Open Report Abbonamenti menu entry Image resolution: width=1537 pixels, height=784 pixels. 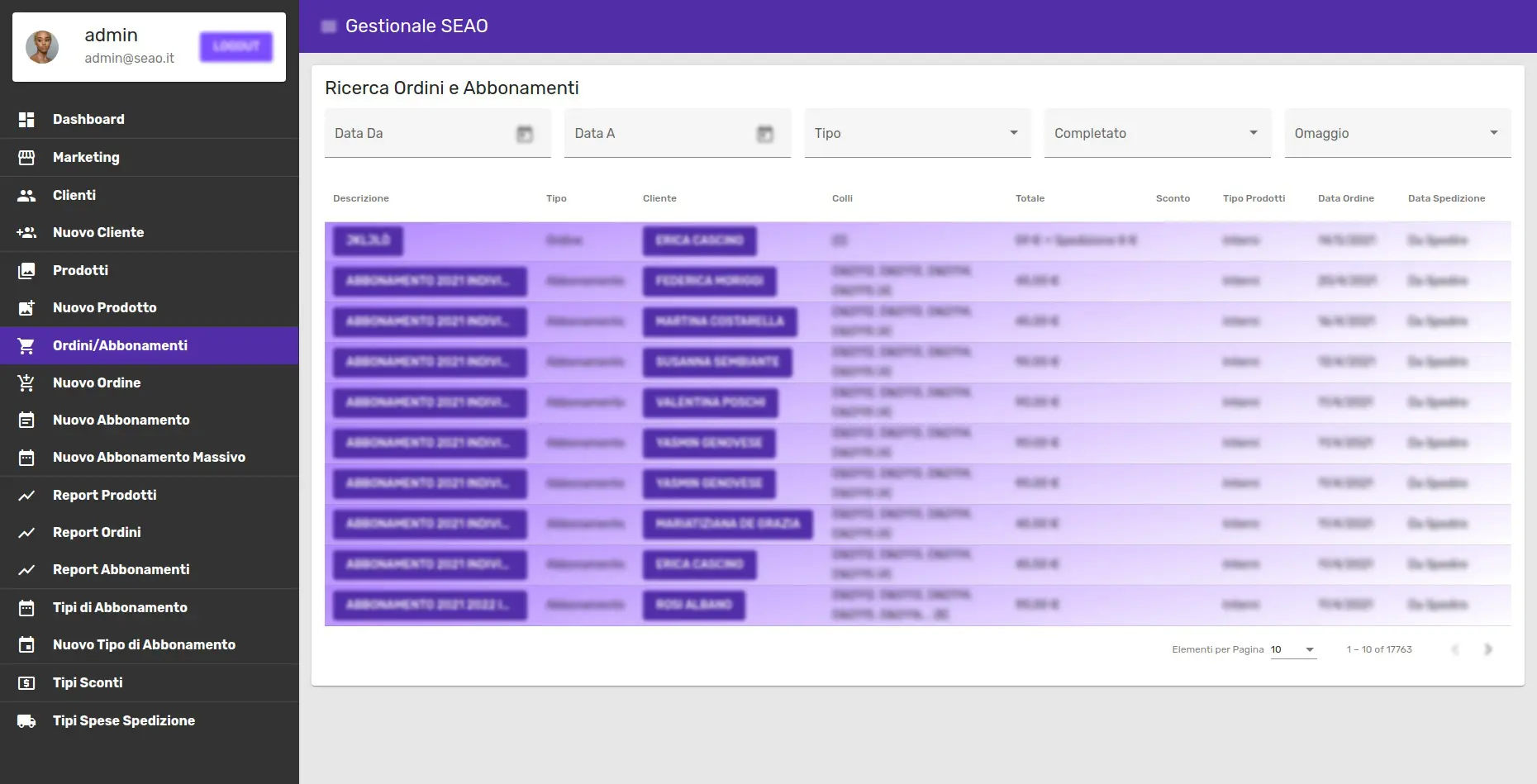tap(121, 570)
